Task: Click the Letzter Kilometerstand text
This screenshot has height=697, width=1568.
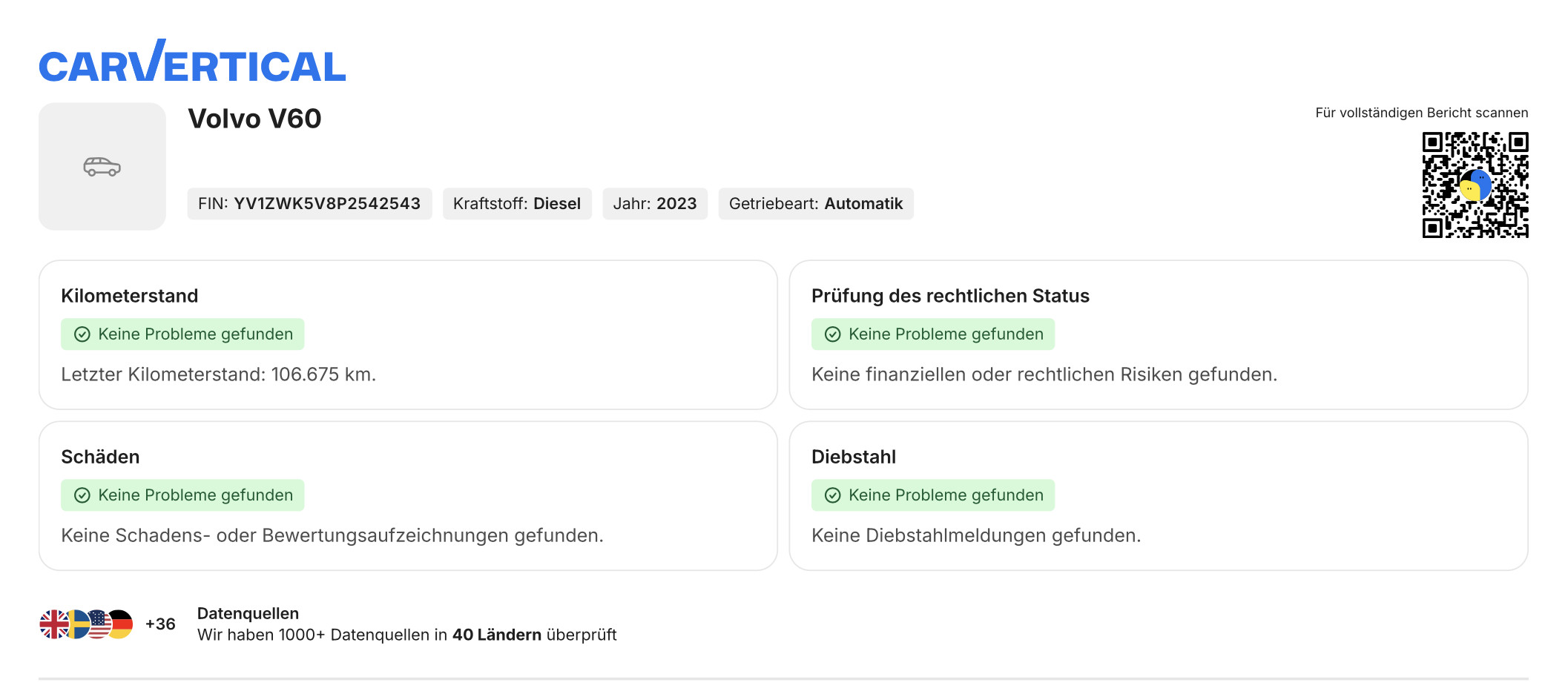Action: [x=218, y=374]
